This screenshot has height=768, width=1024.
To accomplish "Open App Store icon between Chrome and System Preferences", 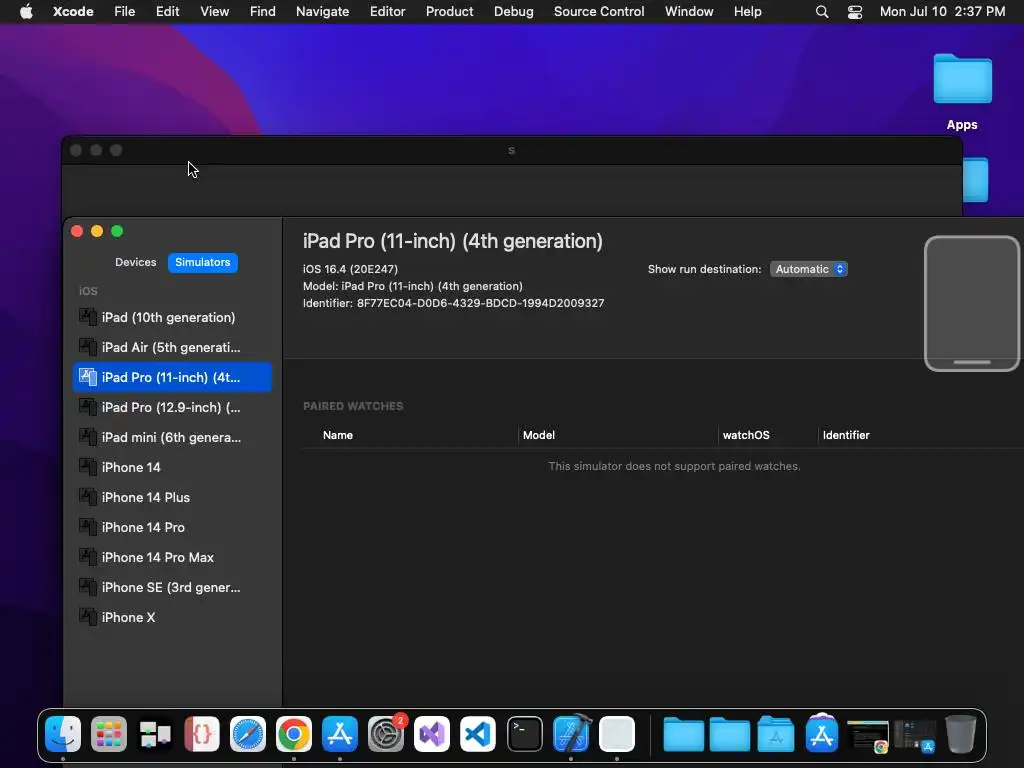I will (x=340, y=734).
